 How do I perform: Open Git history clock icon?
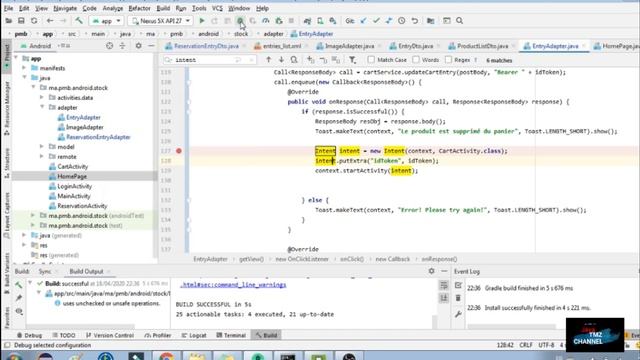pos(402,21)
